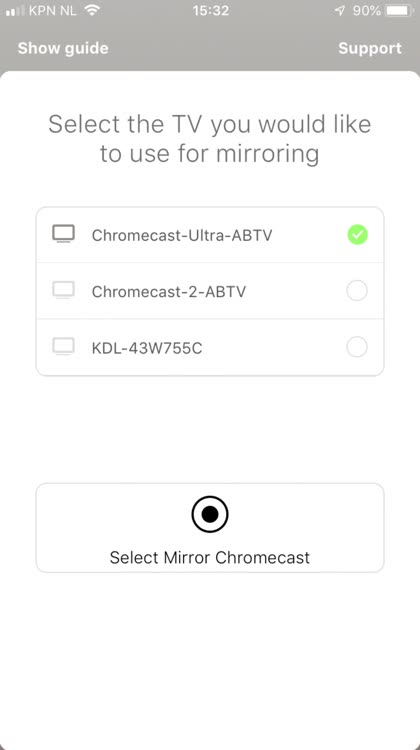This screenshot has height=750, width=420.
Task: Deselect the green checkmark for Chromecast-Ultra-ABTV
Action: tap(357, 234)
